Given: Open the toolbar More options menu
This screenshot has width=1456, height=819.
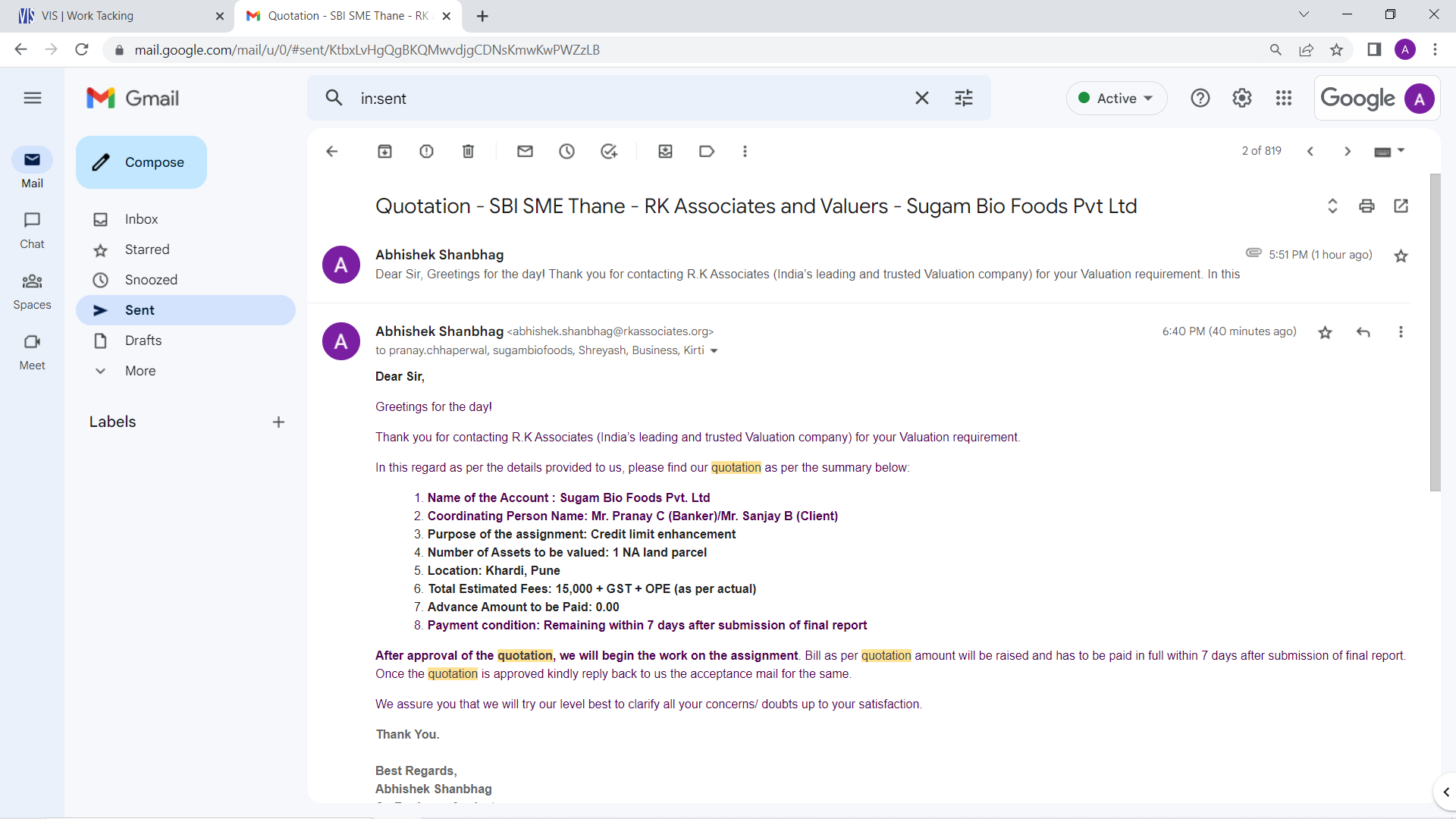Looking at the screenshot, I should pos(745,152).
